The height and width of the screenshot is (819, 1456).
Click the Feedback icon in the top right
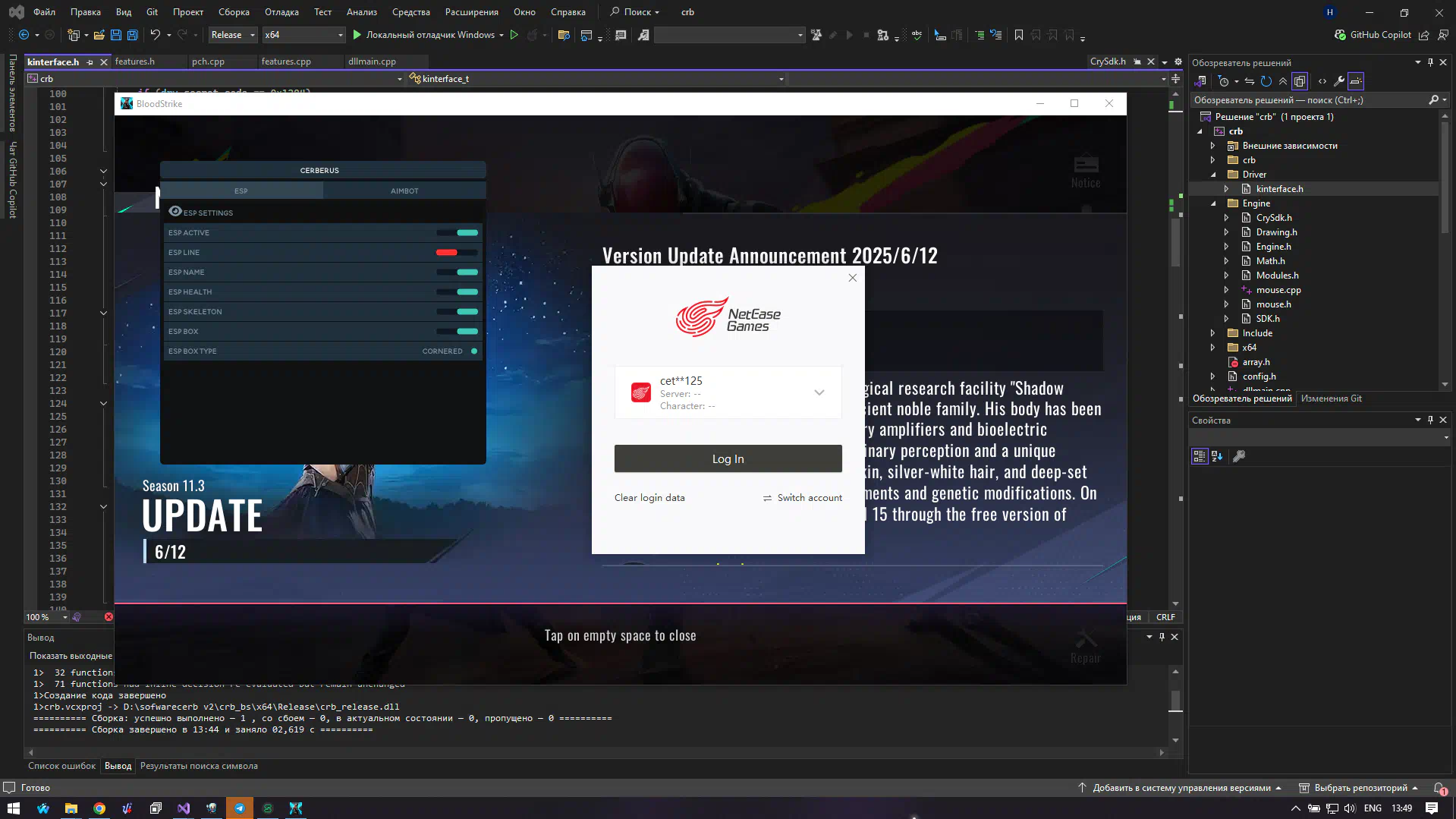(x=1442, y=35)
